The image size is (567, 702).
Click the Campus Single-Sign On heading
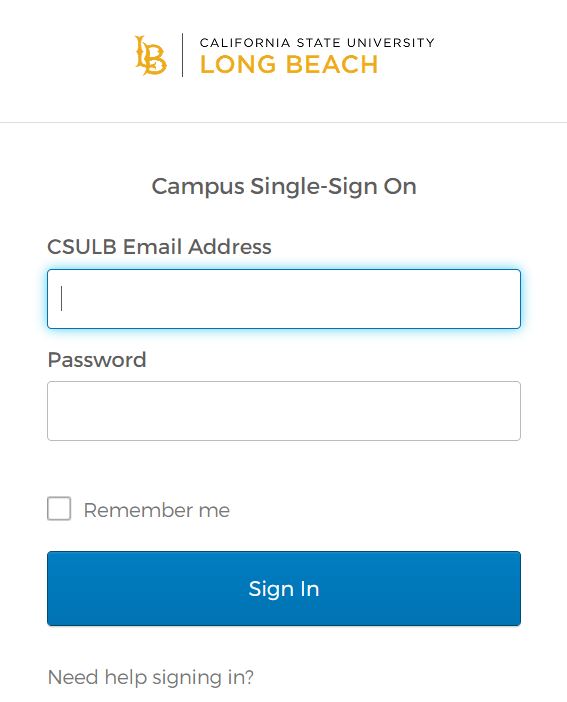coord(284,186)
